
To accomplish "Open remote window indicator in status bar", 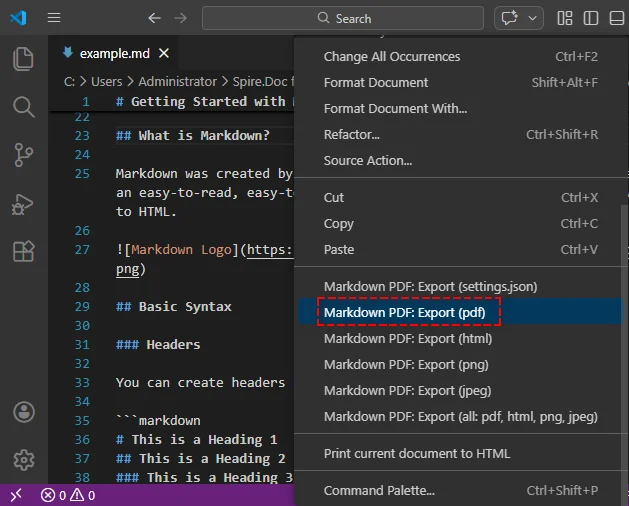I will pos(16,495).
